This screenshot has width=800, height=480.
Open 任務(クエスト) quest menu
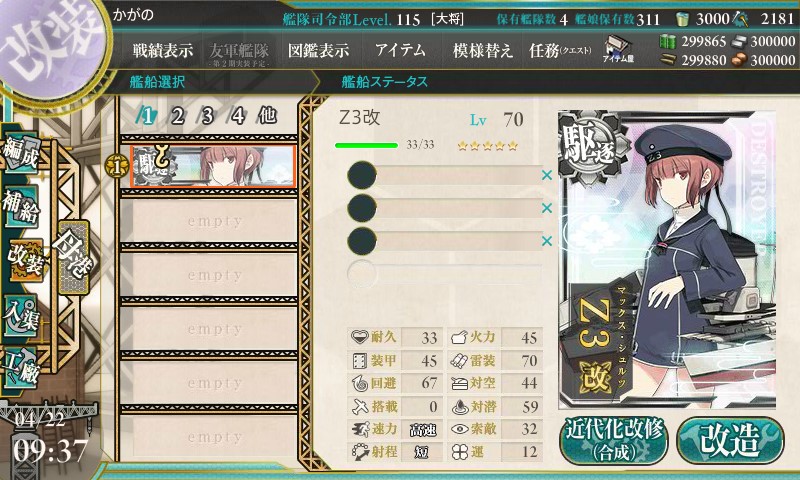point(560,50)
